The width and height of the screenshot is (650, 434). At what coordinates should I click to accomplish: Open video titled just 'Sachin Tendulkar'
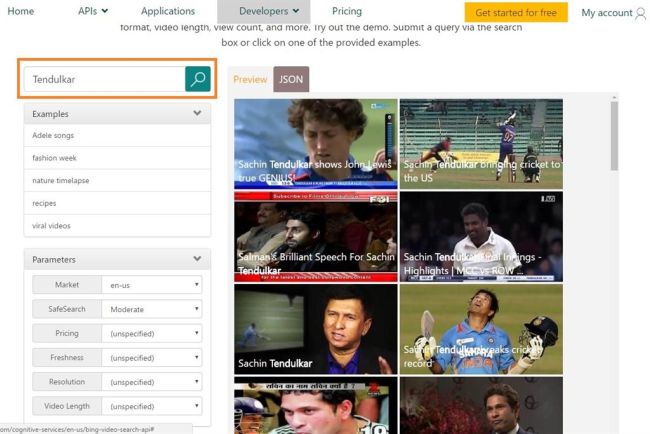[315, 329]
